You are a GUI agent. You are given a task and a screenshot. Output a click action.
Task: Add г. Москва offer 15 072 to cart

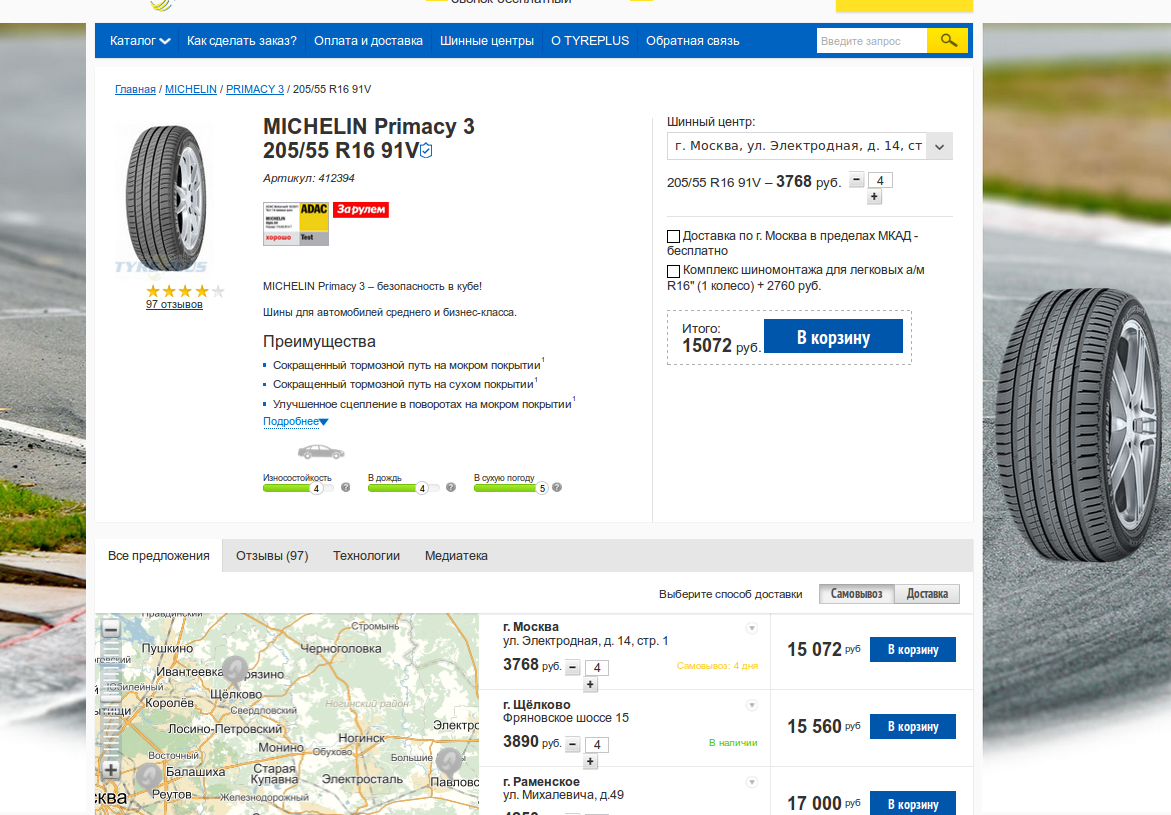(x=913, y=649)
